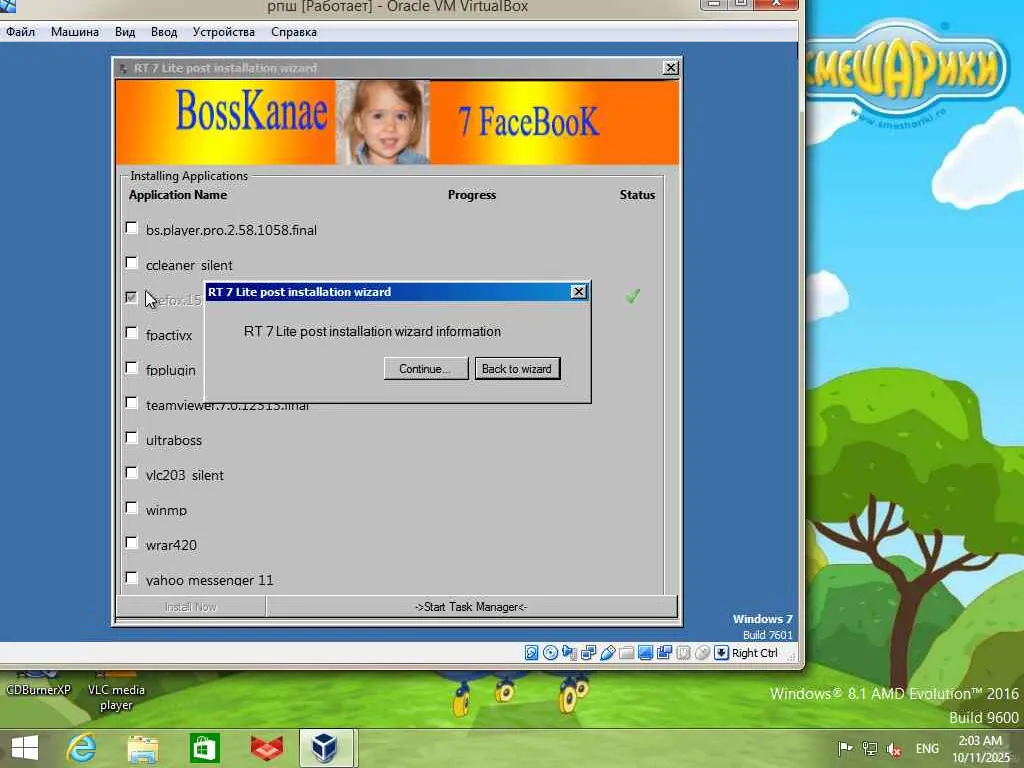Click the Start Task Manager button
Screen dimensions: 1024x768
click(471, 607)
